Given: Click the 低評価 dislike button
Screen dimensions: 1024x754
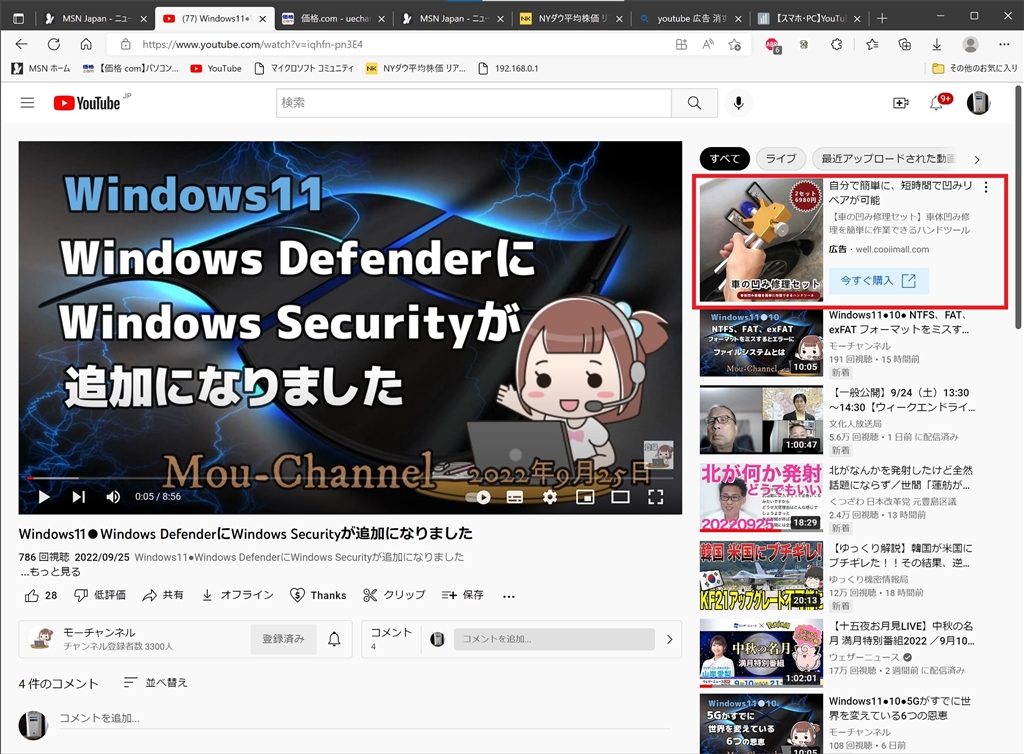Looking at the screenshot, I should [x=100, y=595].
